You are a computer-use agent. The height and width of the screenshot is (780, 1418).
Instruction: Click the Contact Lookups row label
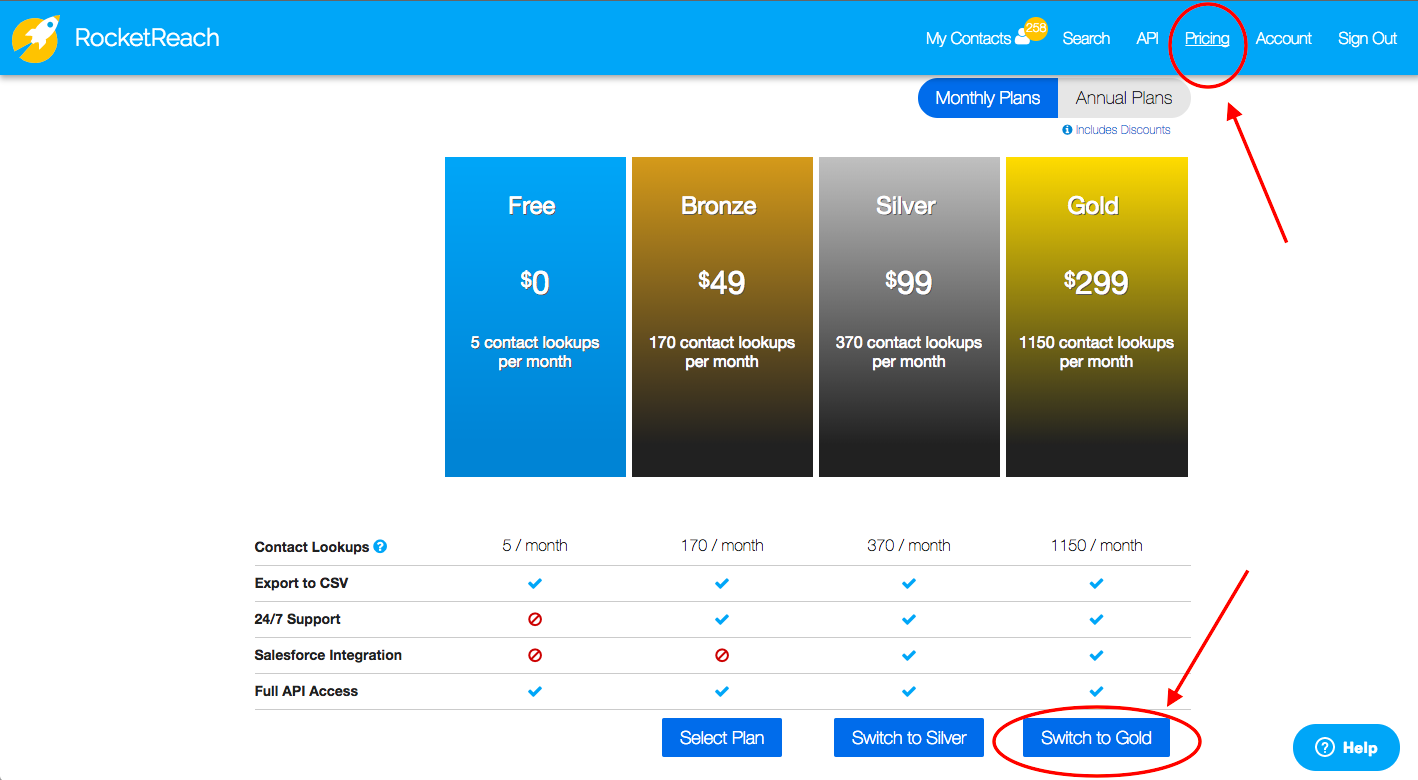click(312, 547)
